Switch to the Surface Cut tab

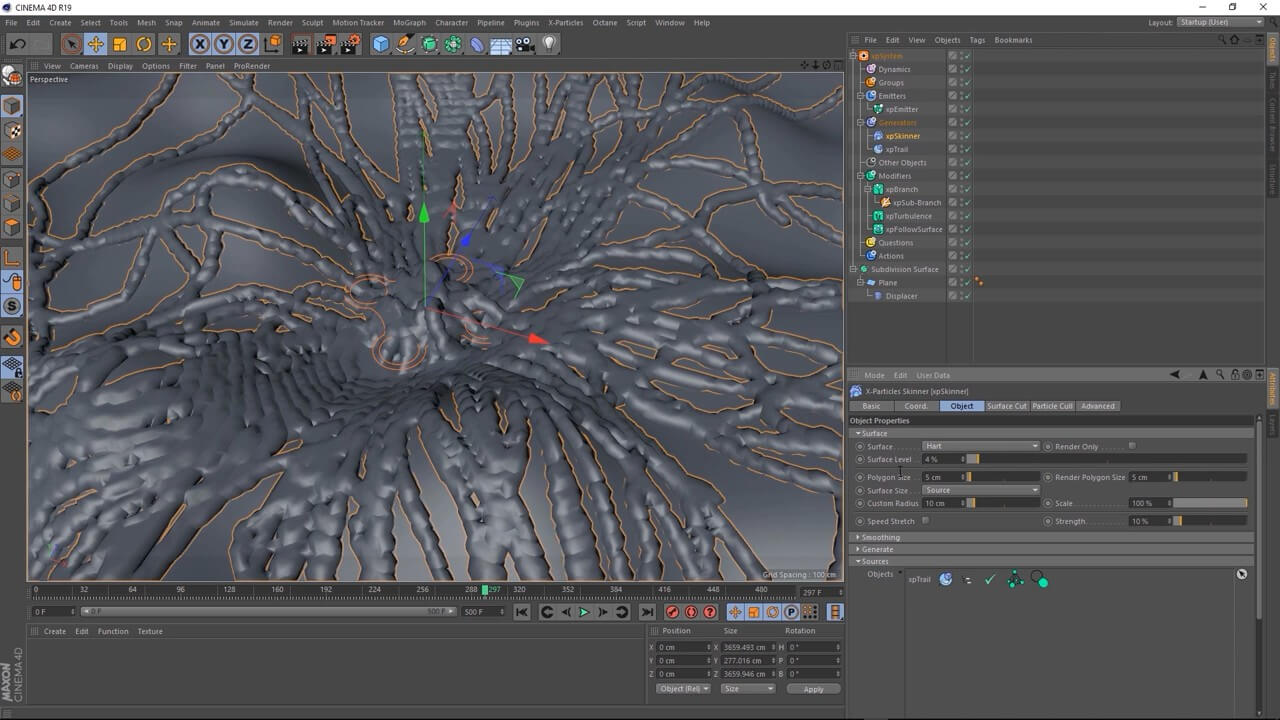[x=1006, y=406]
